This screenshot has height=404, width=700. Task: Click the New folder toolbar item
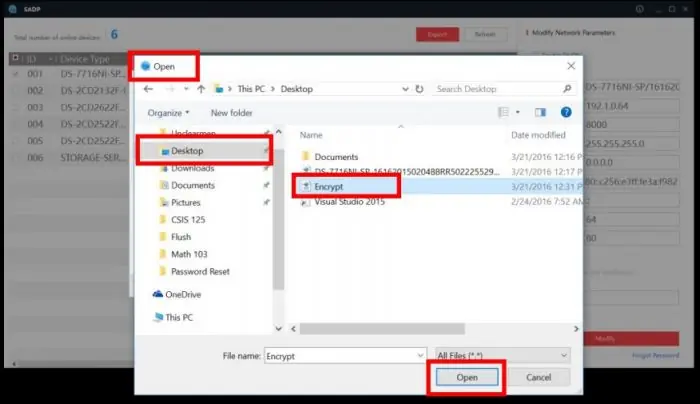tap(231, 113)
